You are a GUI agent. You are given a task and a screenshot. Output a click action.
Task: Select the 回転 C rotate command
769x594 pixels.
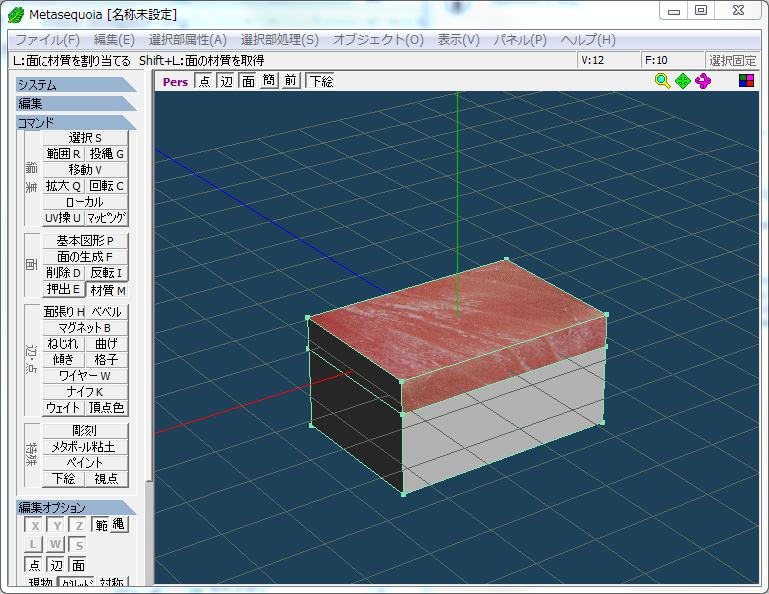coord(106,186)
